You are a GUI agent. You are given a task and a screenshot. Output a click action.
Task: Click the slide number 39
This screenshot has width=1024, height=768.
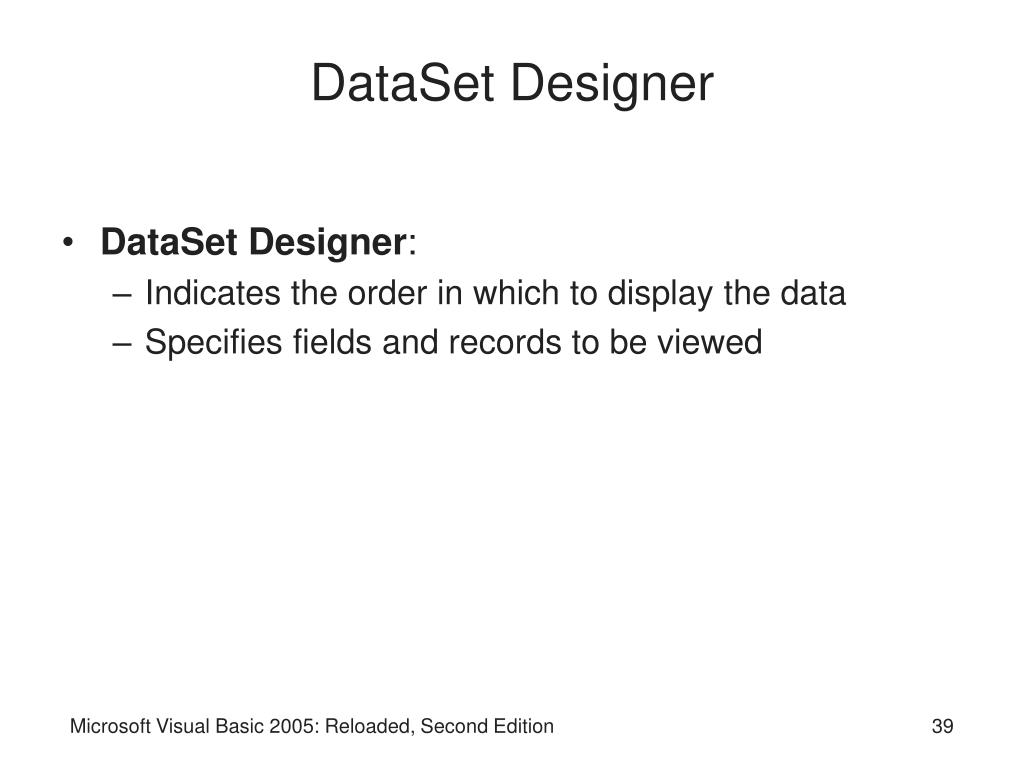pyautogui.click(x=942, y=726)
